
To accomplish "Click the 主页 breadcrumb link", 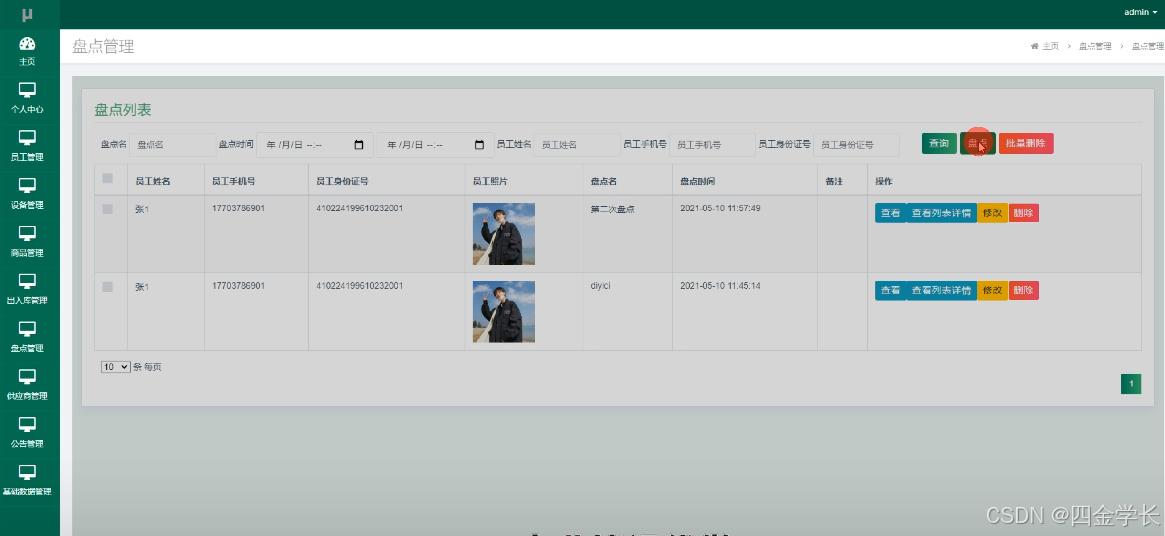I will pyautogui.click(x=1050, y=46).
